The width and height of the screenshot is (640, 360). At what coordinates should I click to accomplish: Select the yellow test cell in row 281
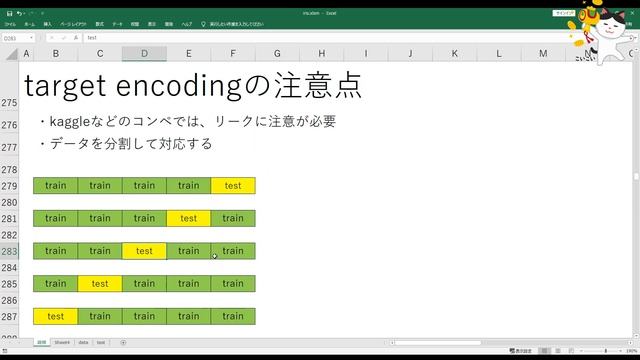click(x=189, y=218)
